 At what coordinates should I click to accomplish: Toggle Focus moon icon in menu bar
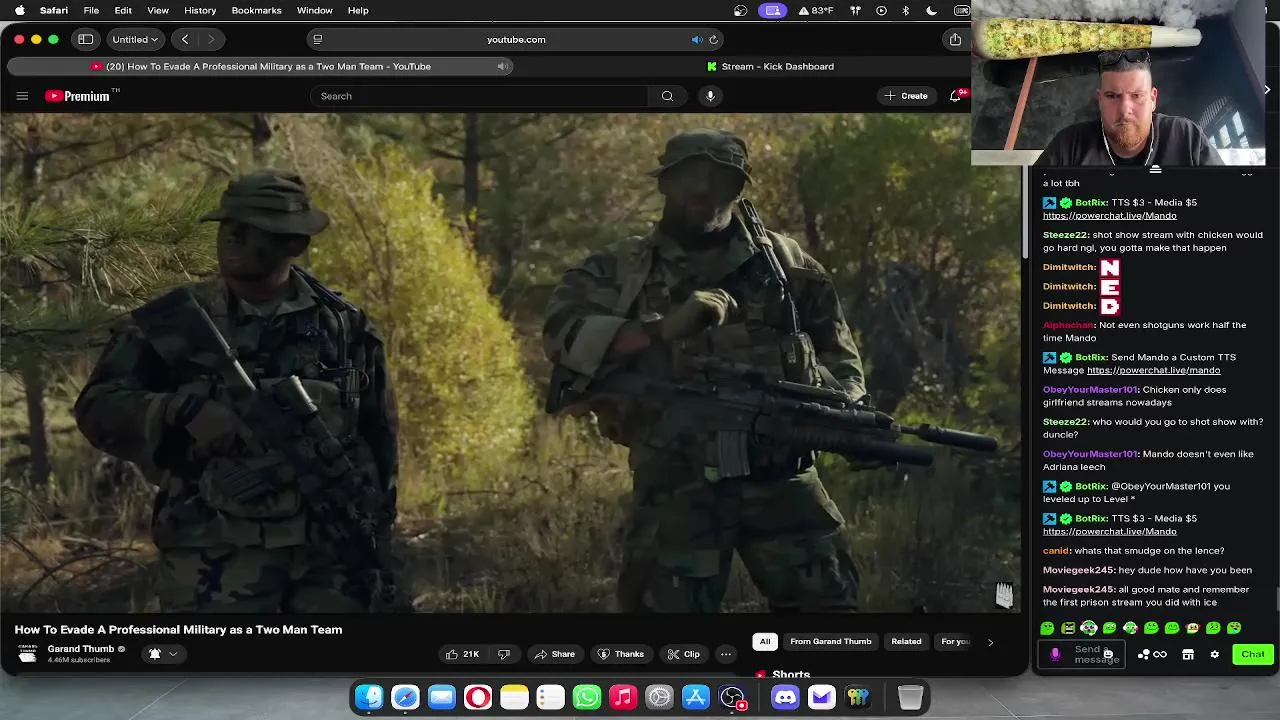[932, 10]
